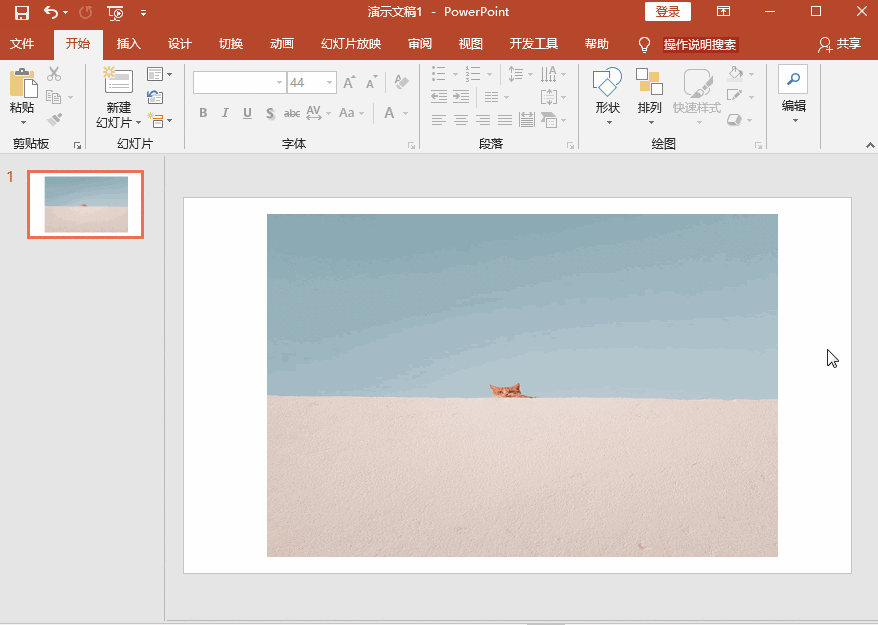
Task: Click the Reset slide icon
Action: coord(155,97)
